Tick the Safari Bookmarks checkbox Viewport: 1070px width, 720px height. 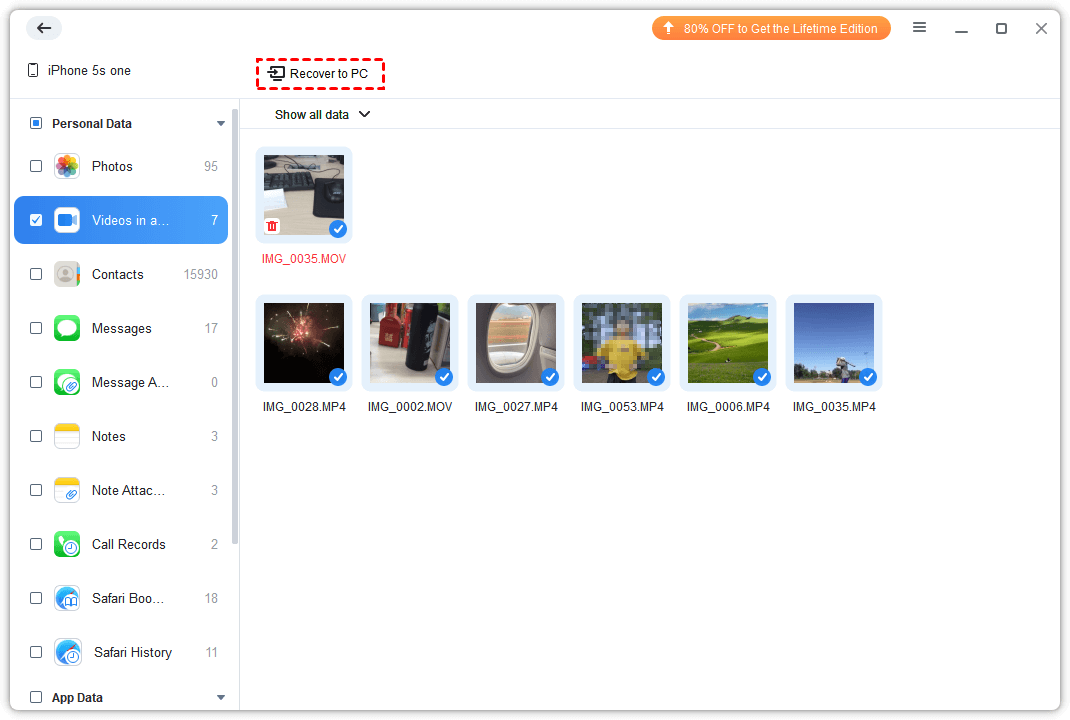click(36, 599)
